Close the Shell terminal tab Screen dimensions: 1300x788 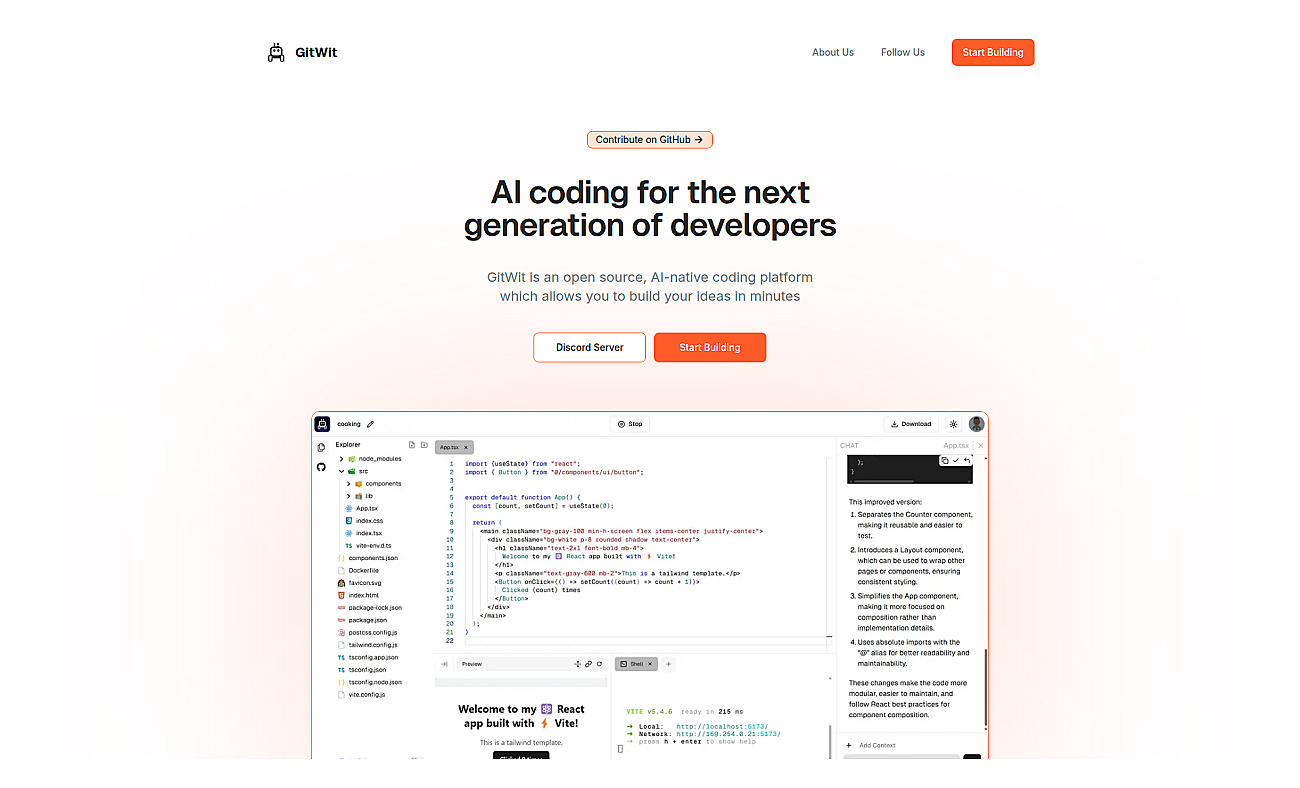pyautogui.click(x=649, y=664)
